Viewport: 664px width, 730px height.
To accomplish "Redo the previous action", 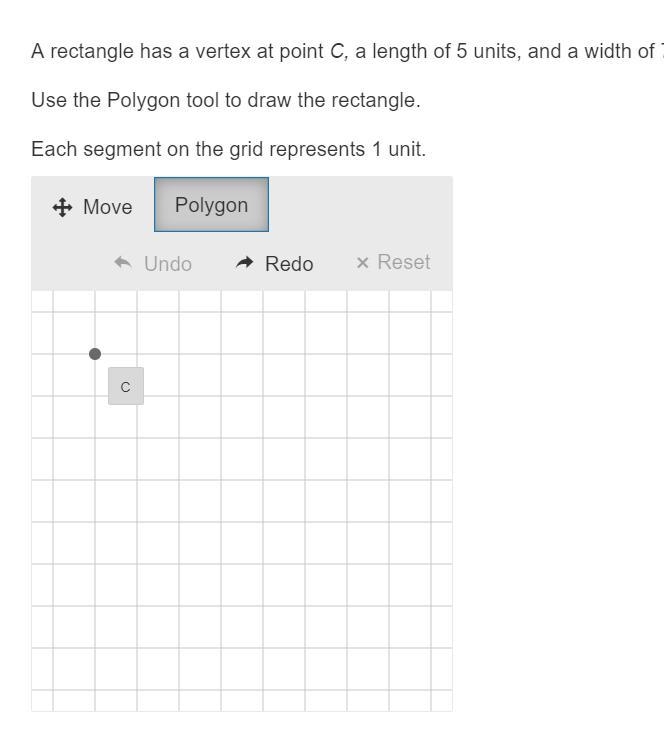I will 274,264.
